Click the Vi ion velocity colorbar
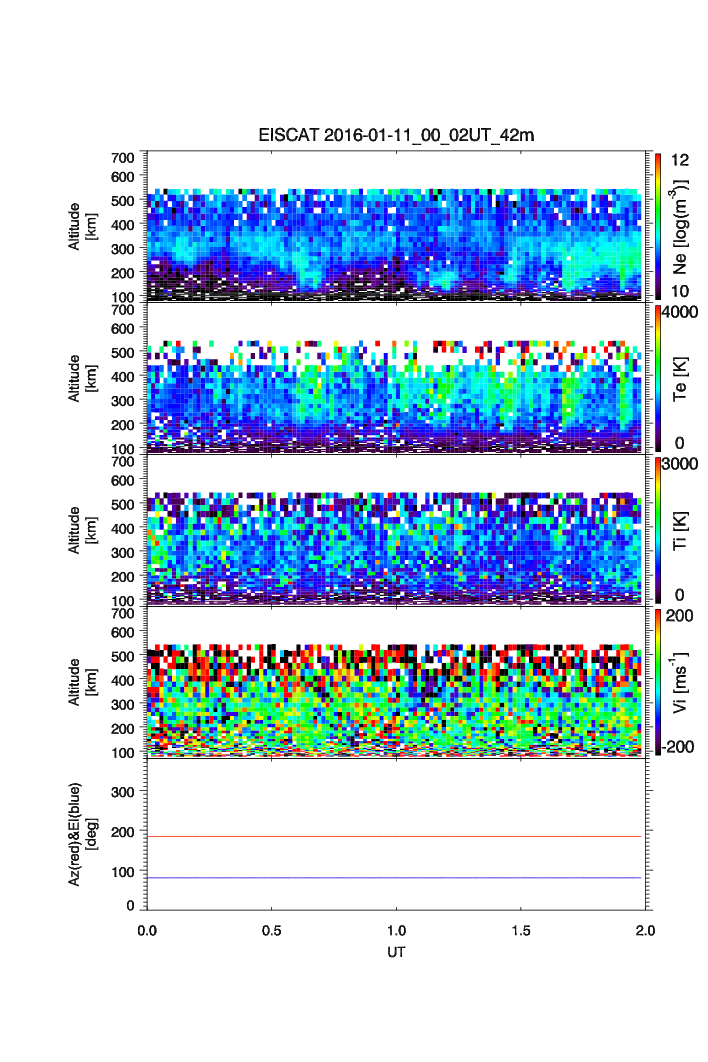708x1062 pixels. click(657, 681)
